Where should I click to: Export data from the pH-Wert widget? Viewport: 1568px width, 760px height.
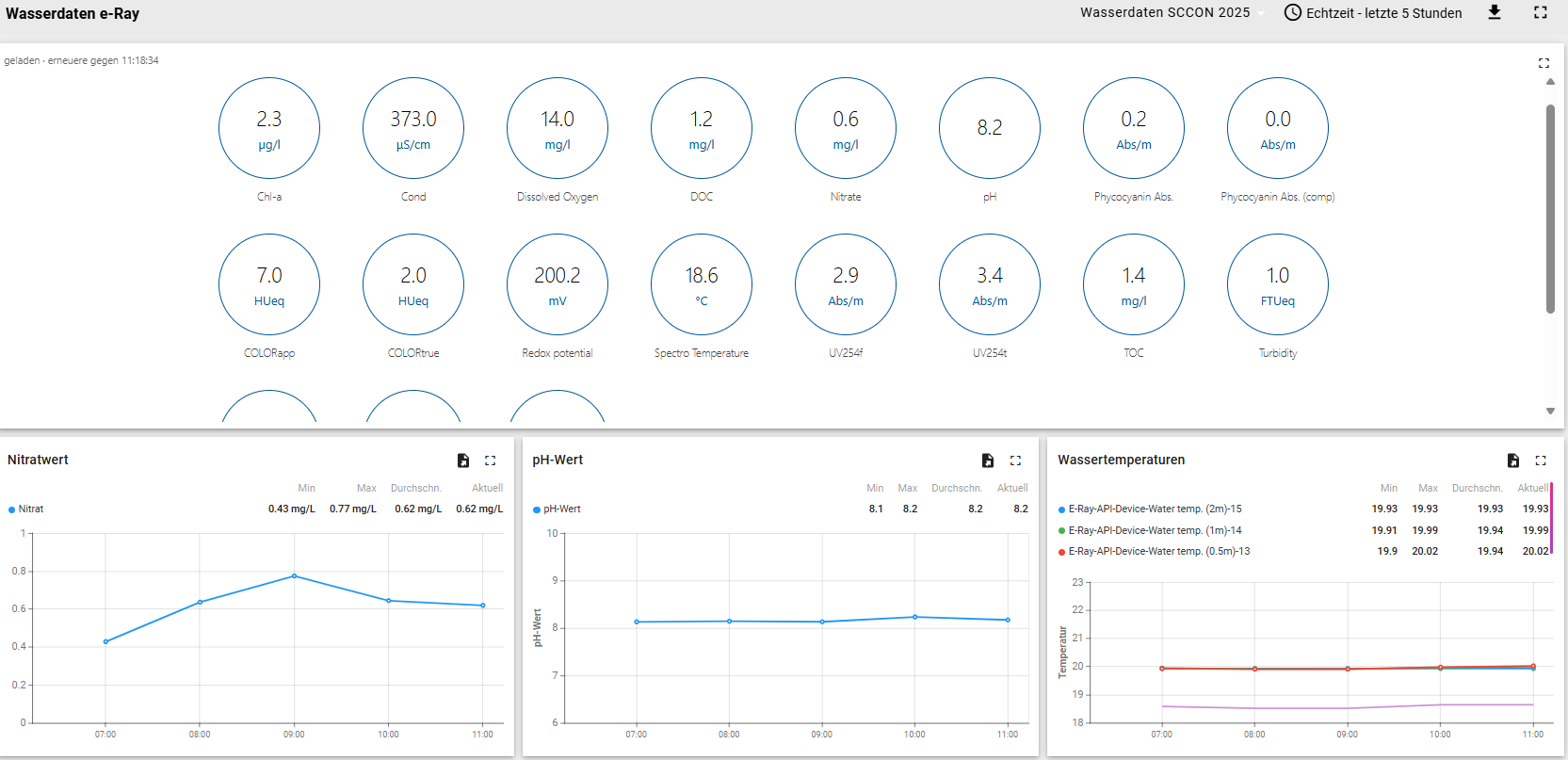tap(988, 461)
